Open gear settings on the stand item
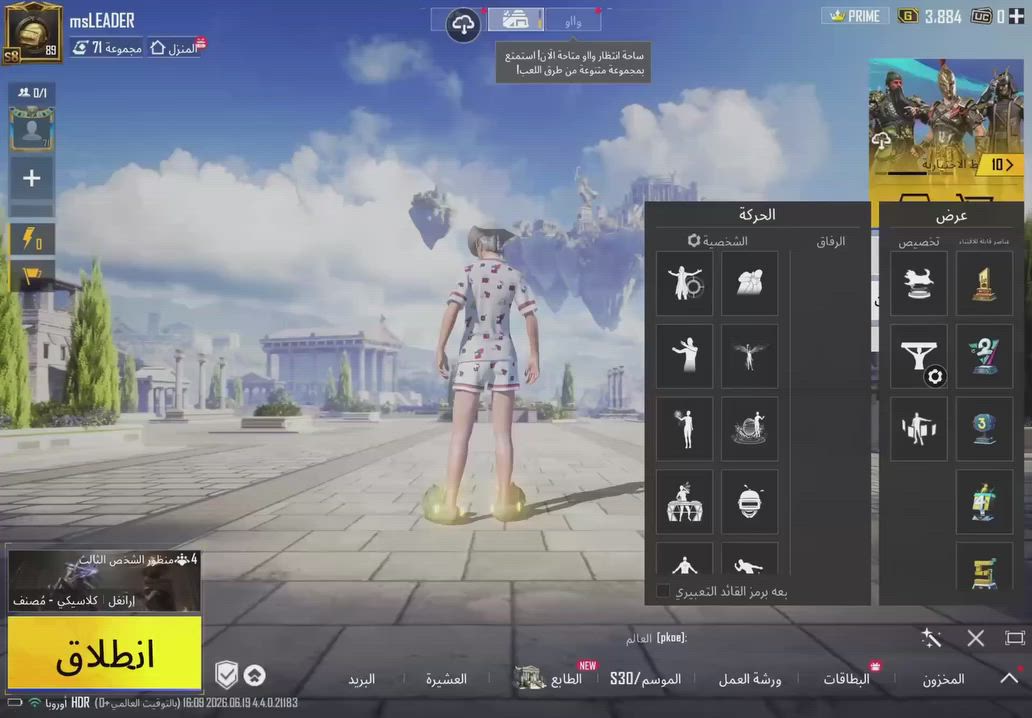This screenshot has height=718, width=1032. pyautogui.click(x=935, y=376)
